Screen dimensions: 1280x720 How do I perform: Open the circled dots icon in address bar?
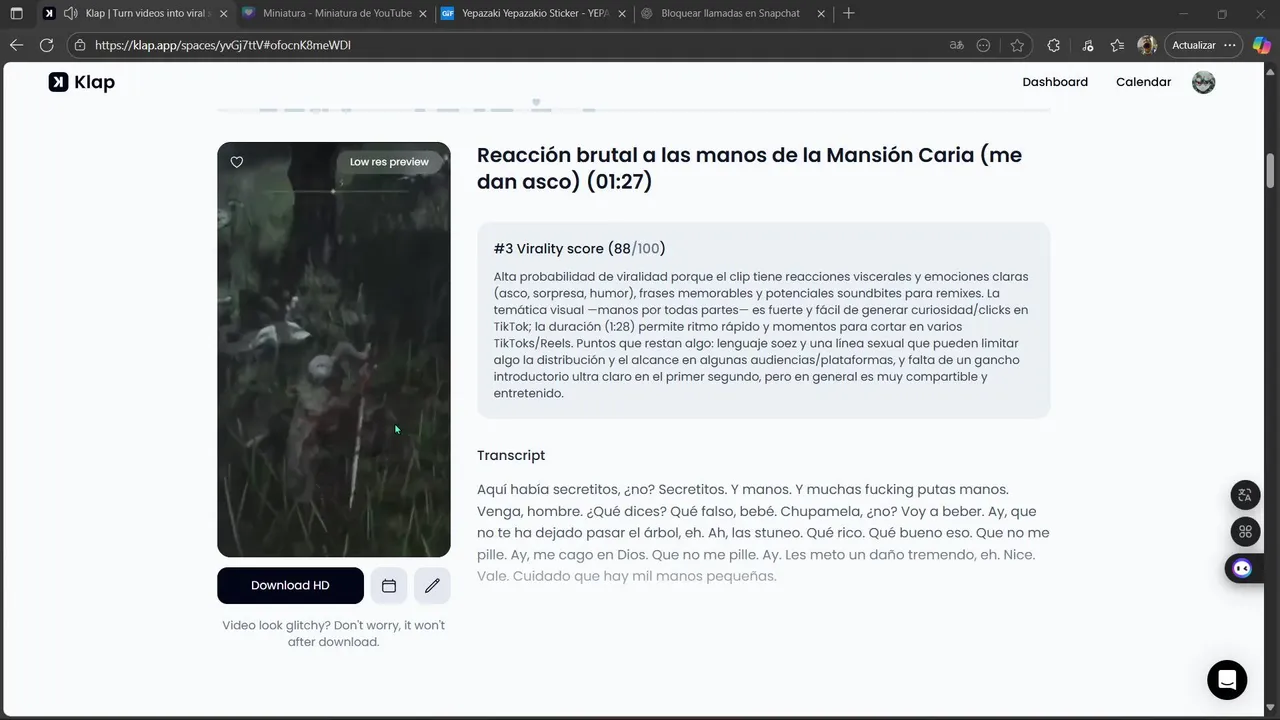[984, 45]
